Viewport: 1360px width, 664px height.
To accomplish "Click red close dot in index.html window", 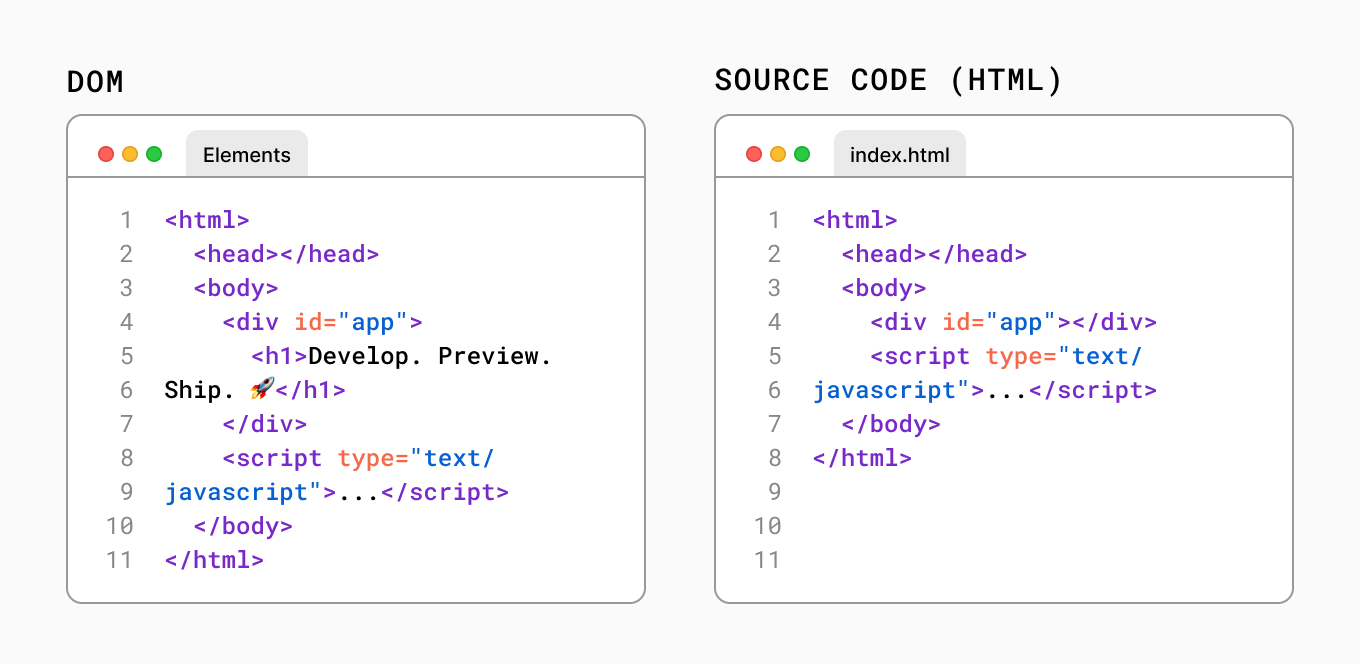I will point(754,154).
